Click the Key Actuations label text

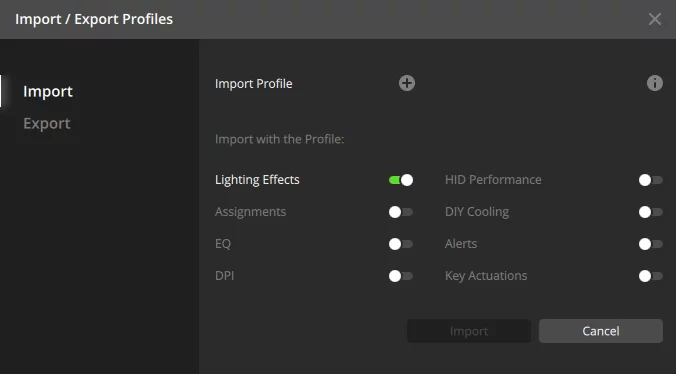click(486, 276)
